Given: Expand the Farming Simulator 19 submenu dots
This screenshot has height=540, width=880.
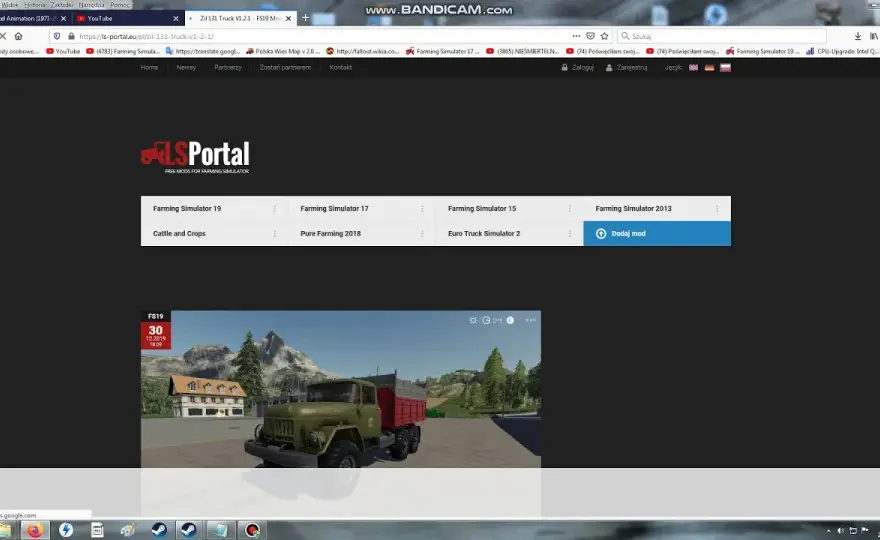Looking at the screenshot, I should pyautogui.click(x=274, y=208).
